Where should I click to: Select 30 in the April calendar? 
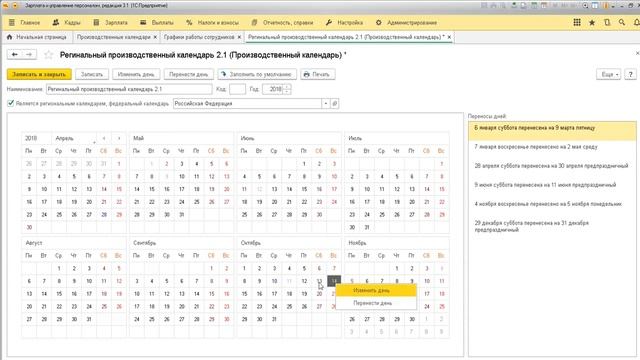coord(29,227)
